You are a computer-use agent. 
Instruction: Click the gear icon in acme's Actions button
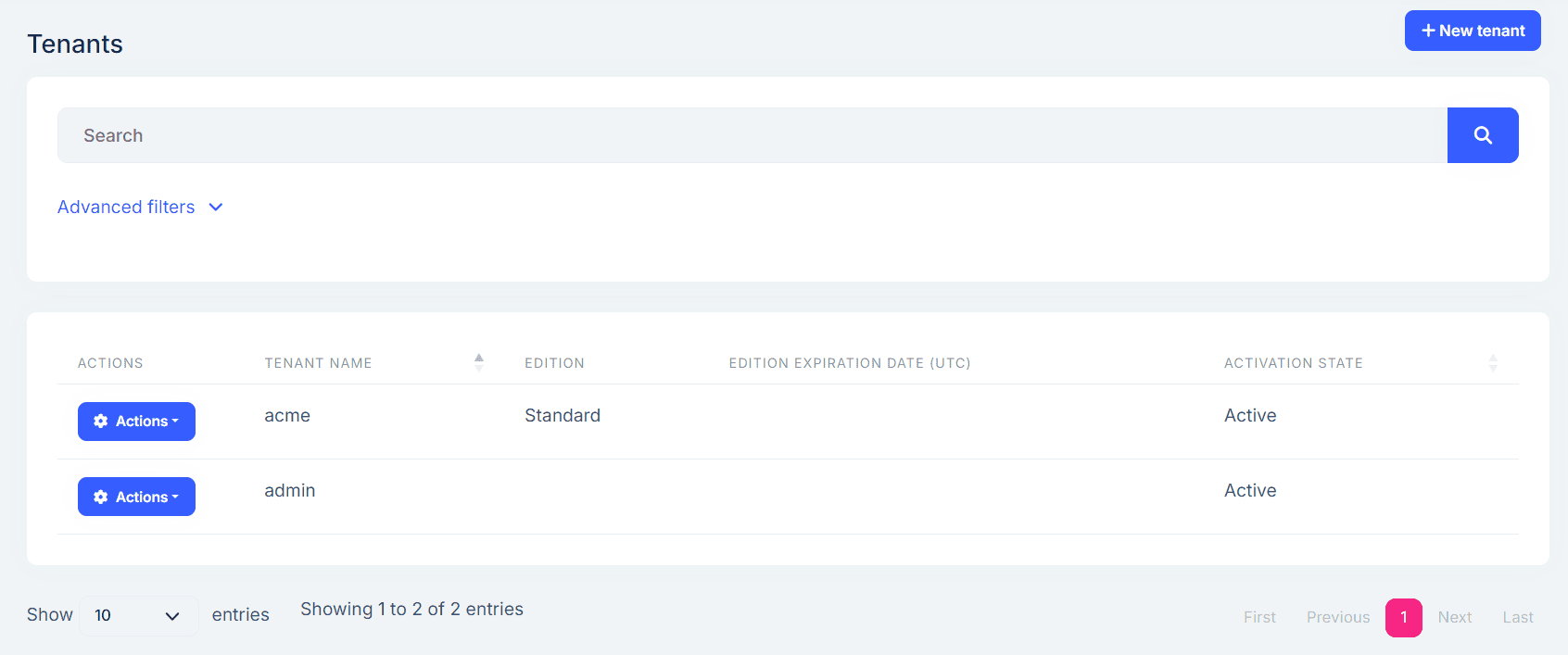click(x=101, y=422)
